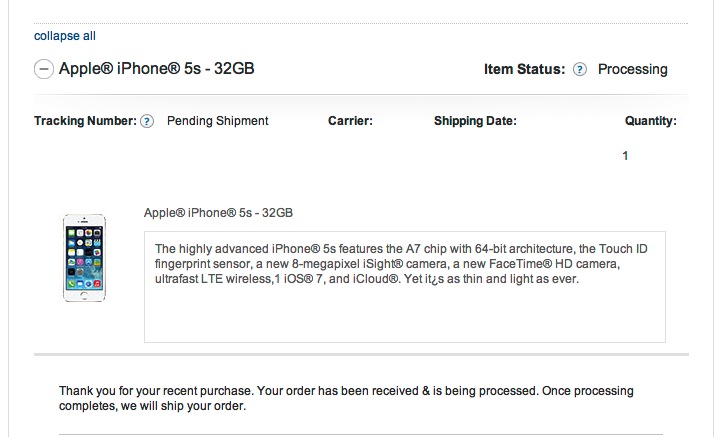Click the Tracking Number label
The height and width of the screenshot is (437, 718).
pyautogui.click(x=85, y=121)
